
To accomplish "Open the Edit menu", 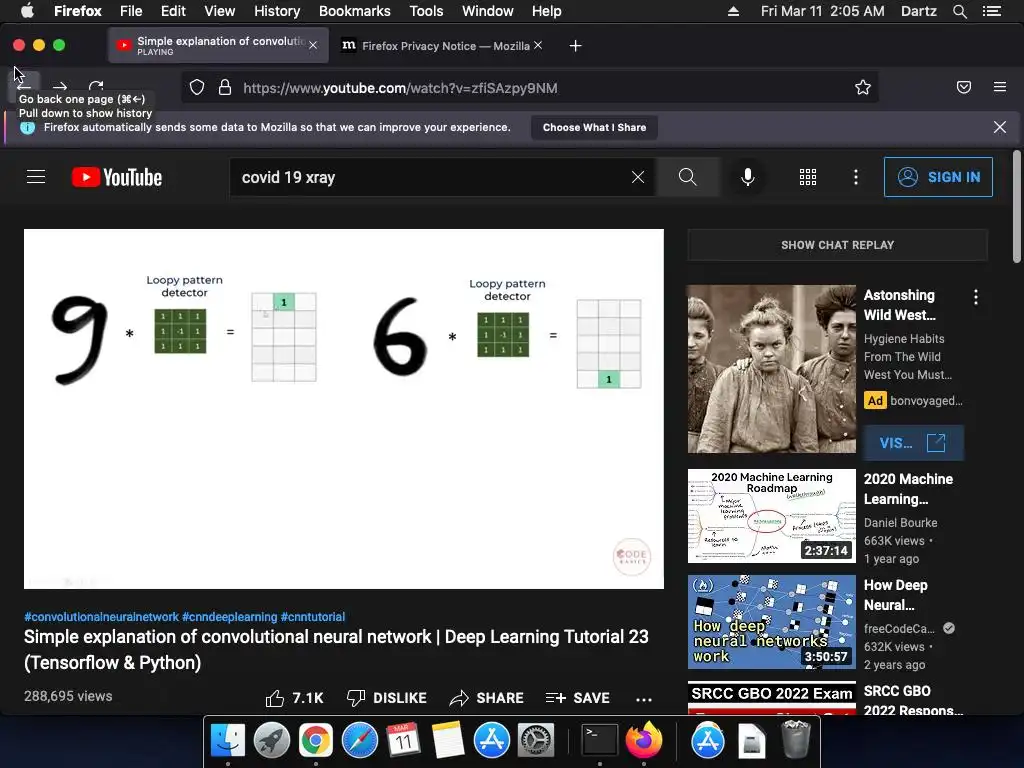I will (173, 11).
